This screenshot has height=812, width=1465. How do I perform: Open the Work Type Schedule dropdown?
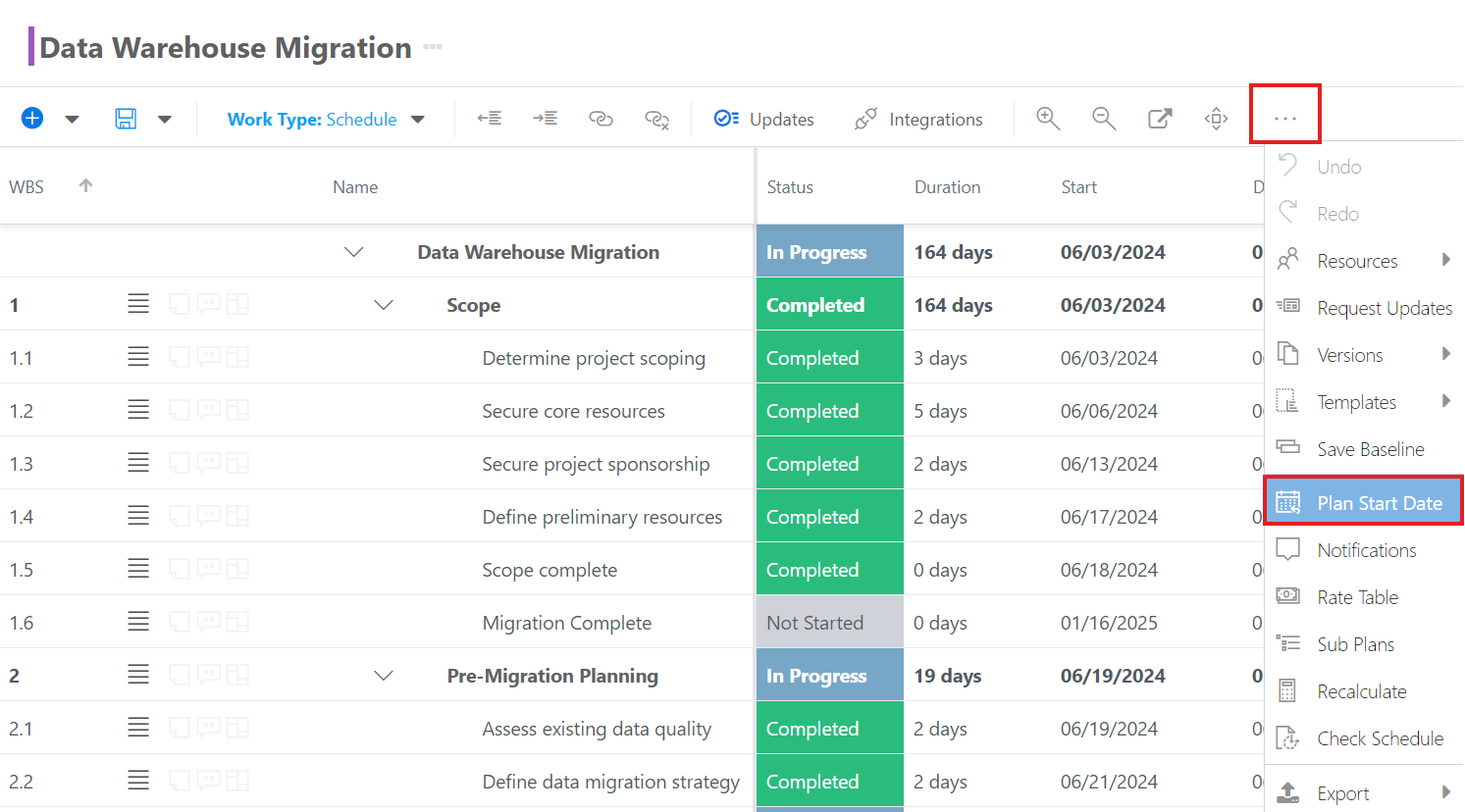pos(326,120)
